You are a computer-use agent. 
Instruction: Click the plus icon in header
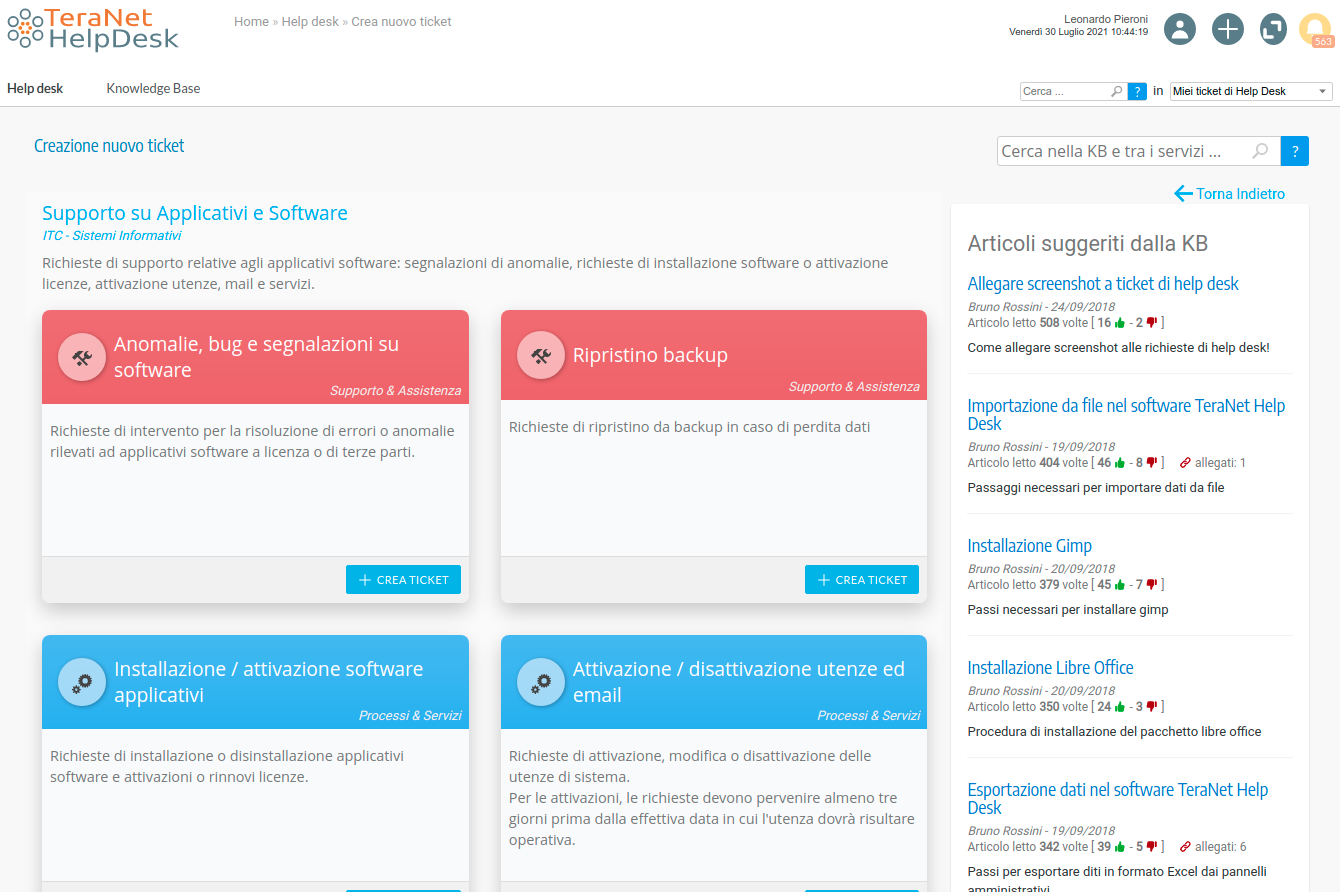click(1227, 29)
